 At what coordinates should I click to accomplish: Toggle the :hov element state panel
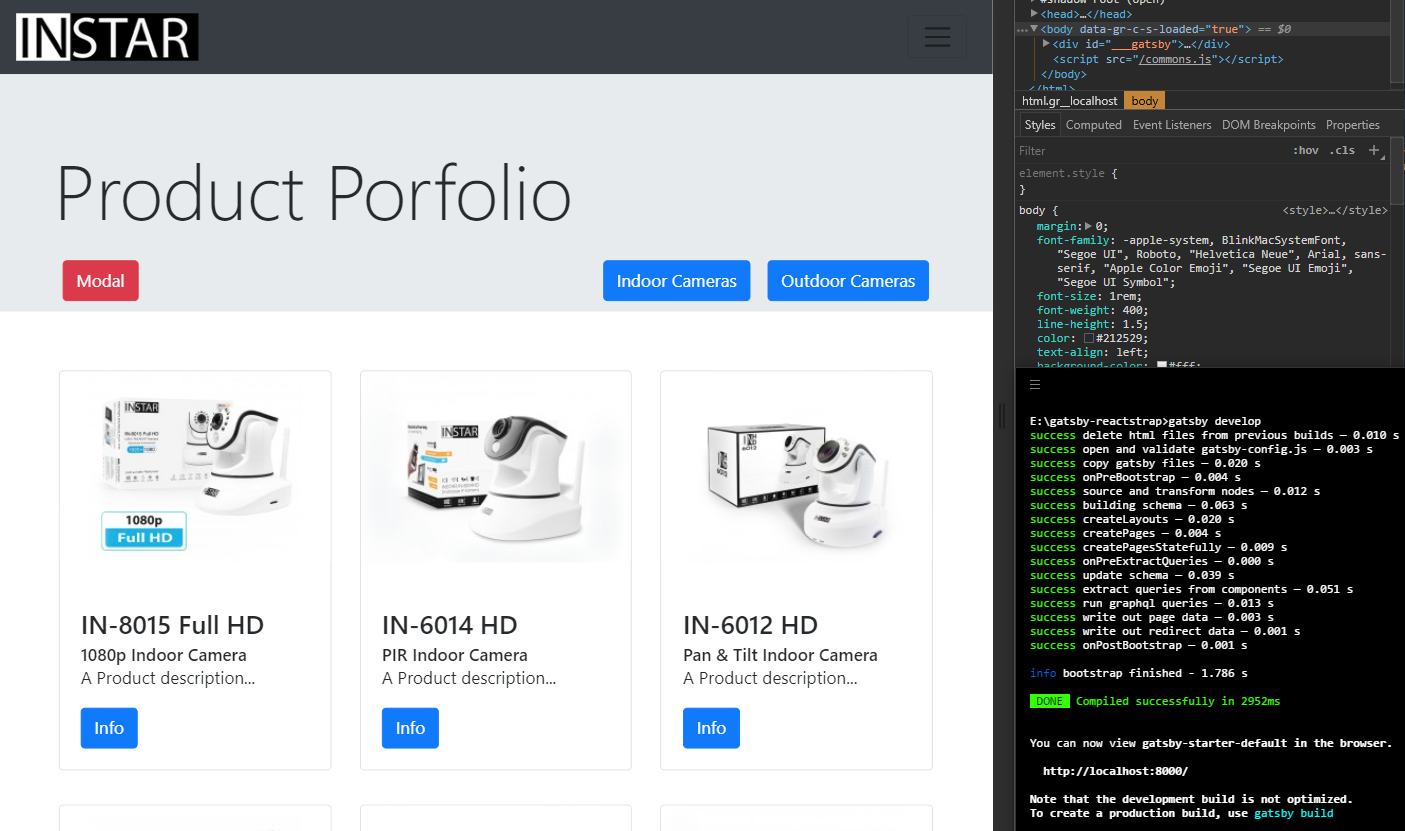(1305, 150)
